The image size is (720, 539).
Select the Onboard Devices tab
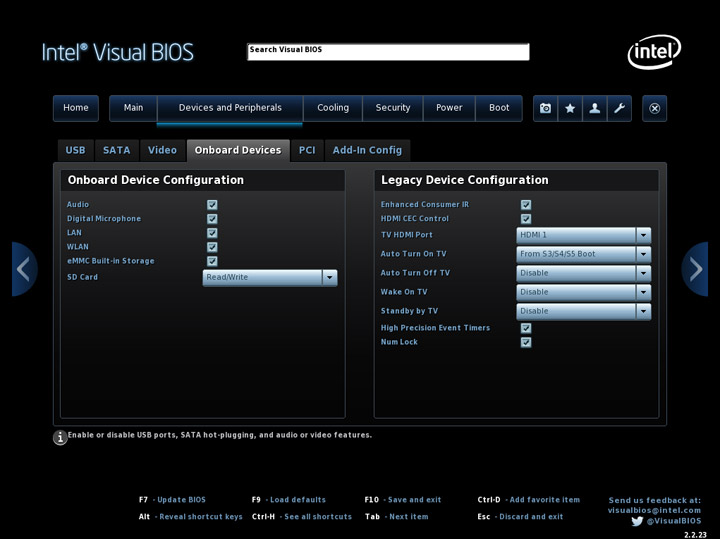(238, 151)
